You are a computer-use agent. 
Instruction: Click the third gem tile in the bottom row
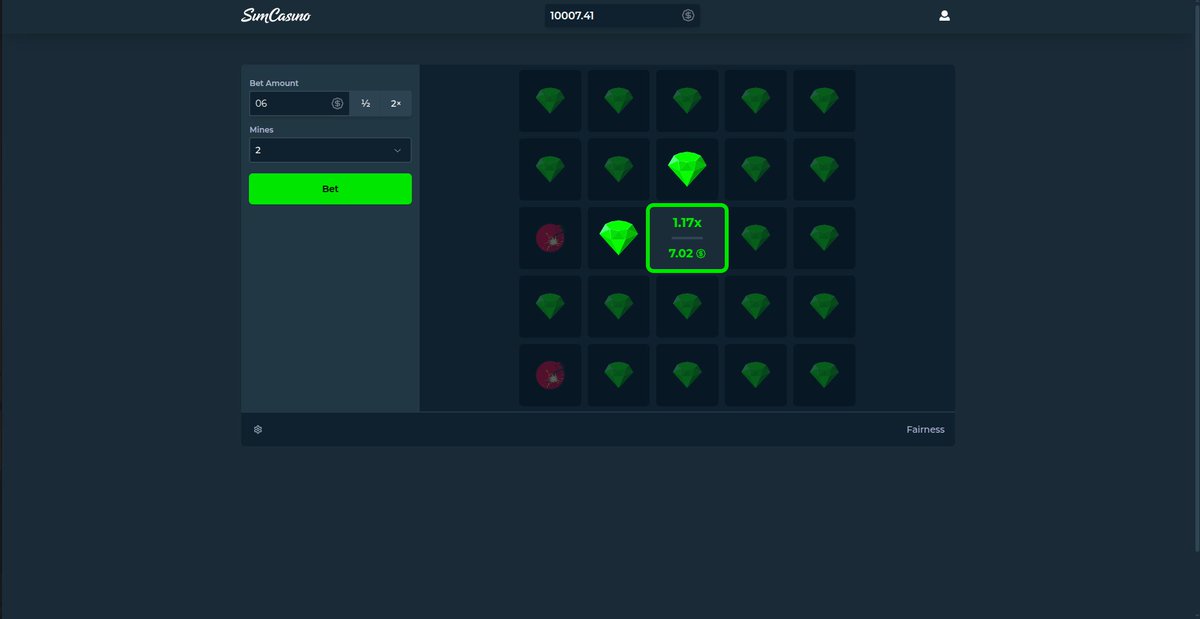[687, 375]
